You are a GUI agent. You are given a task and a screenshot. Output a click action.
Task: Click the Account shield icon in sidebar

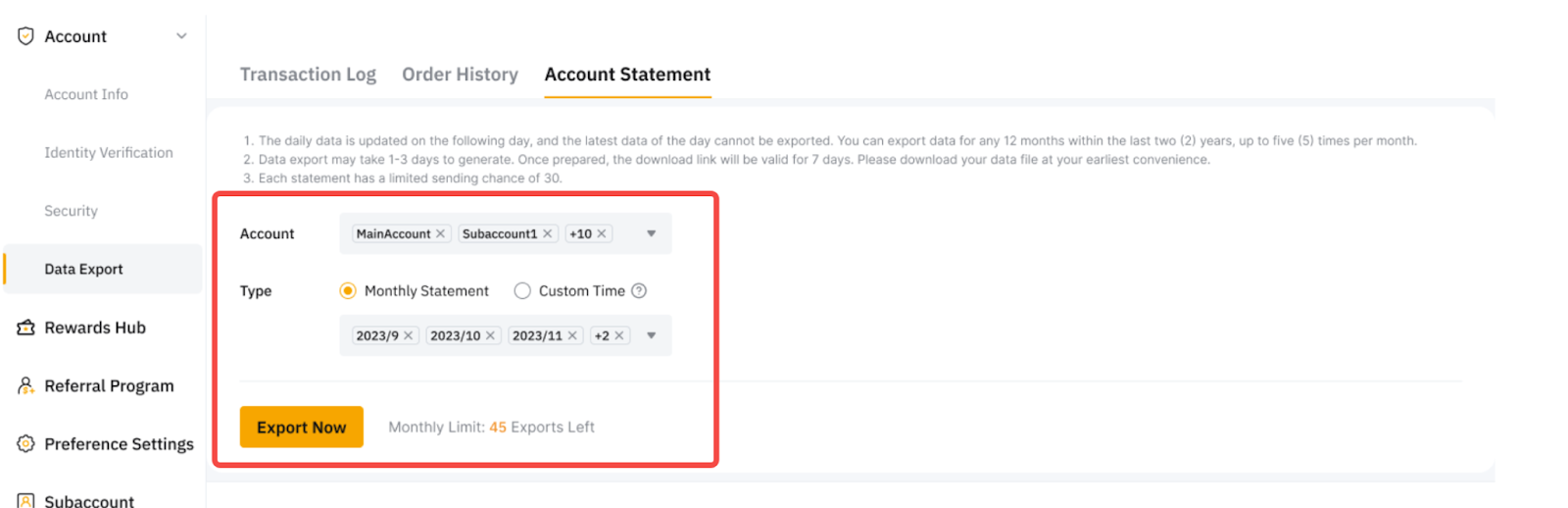tap(26, 36)
